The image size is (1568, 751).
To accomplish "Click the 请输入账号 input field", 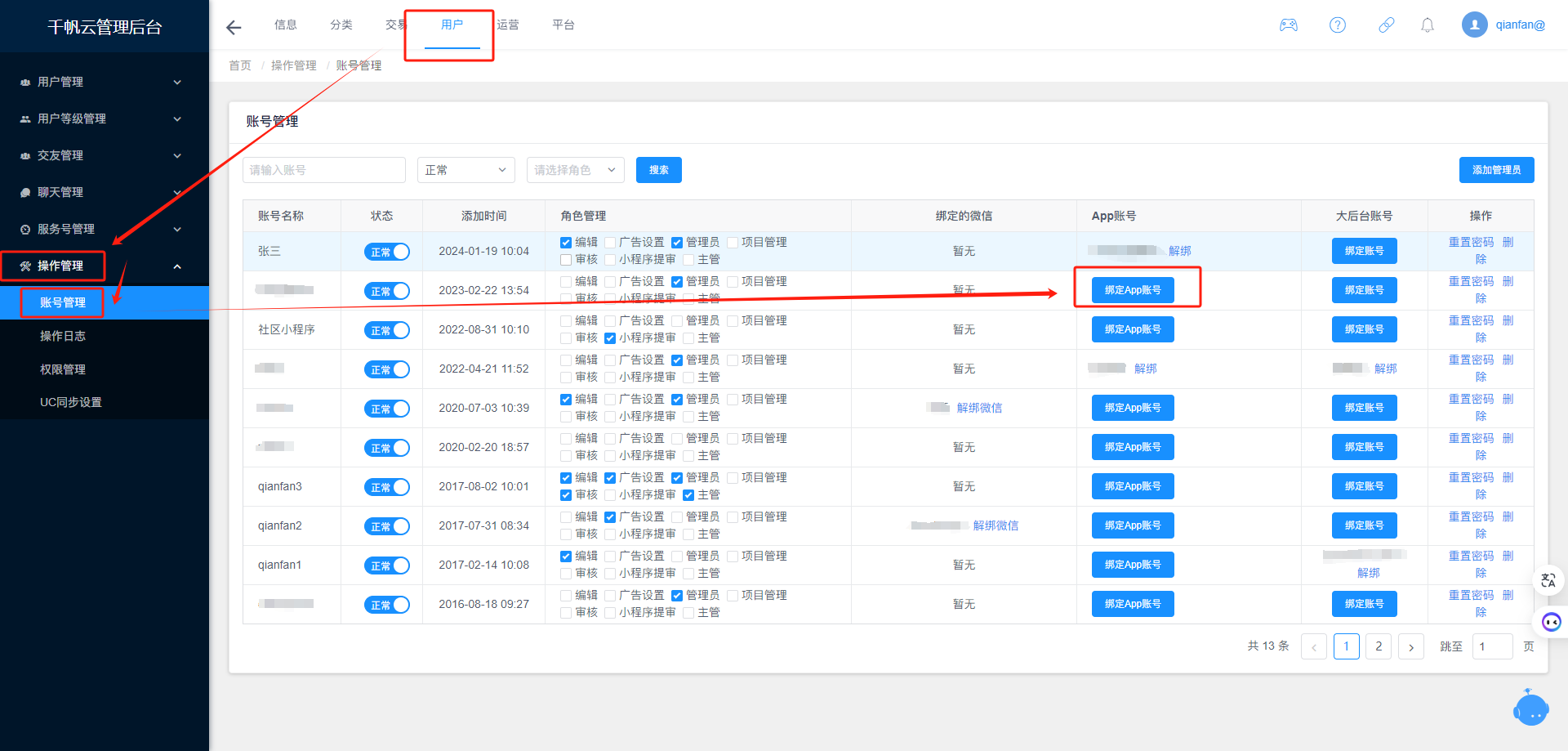I will [x=324, y=170].
